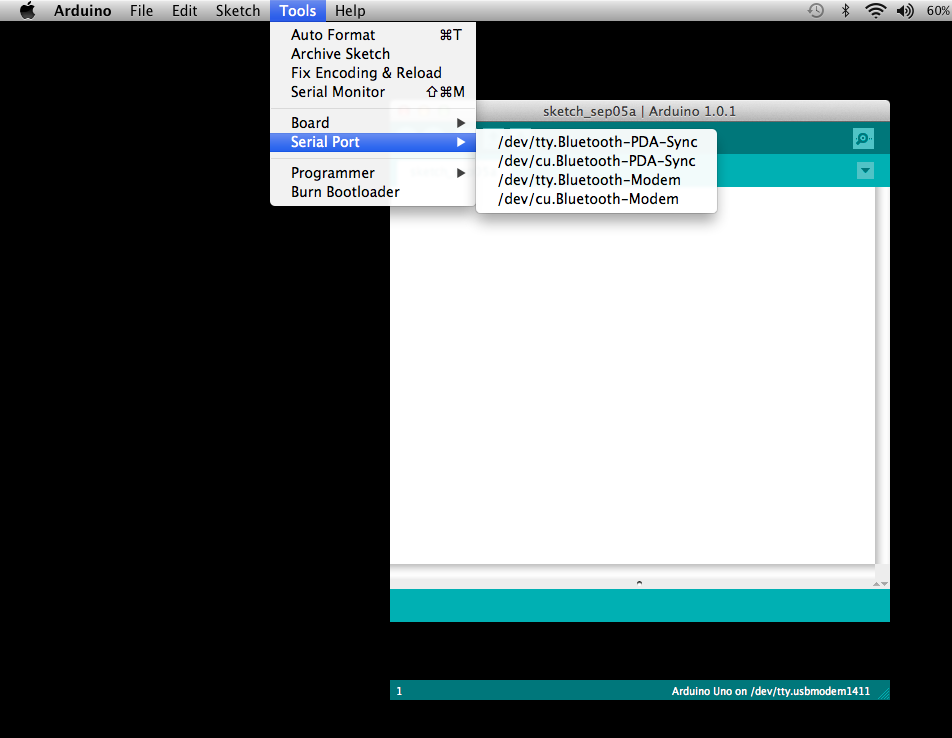Viewport: 952px width, 738px height.
Task: Open the sketch tab dropdown chevron
Action: 864,171
